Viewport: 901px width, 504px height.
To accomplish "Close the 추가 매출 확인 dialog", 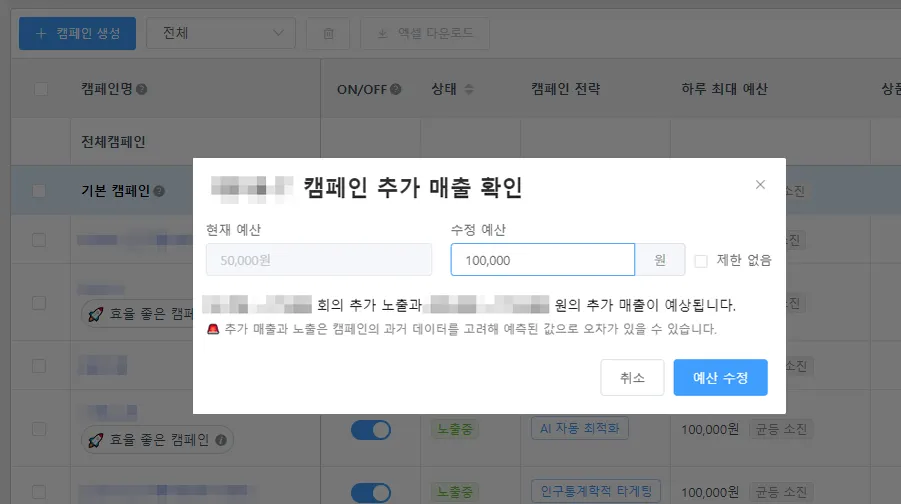I will click(760, 184).
